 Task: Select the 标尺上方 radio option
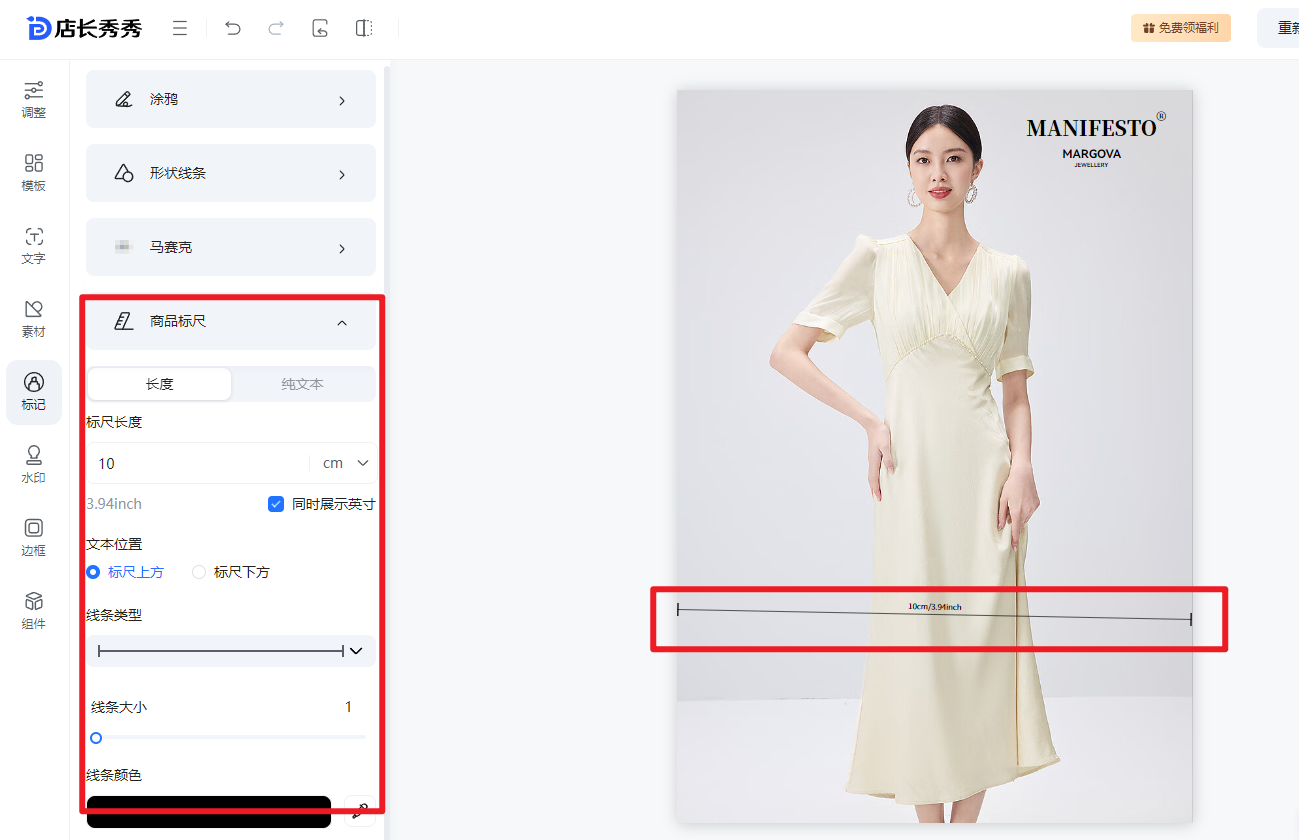point(93,572)
